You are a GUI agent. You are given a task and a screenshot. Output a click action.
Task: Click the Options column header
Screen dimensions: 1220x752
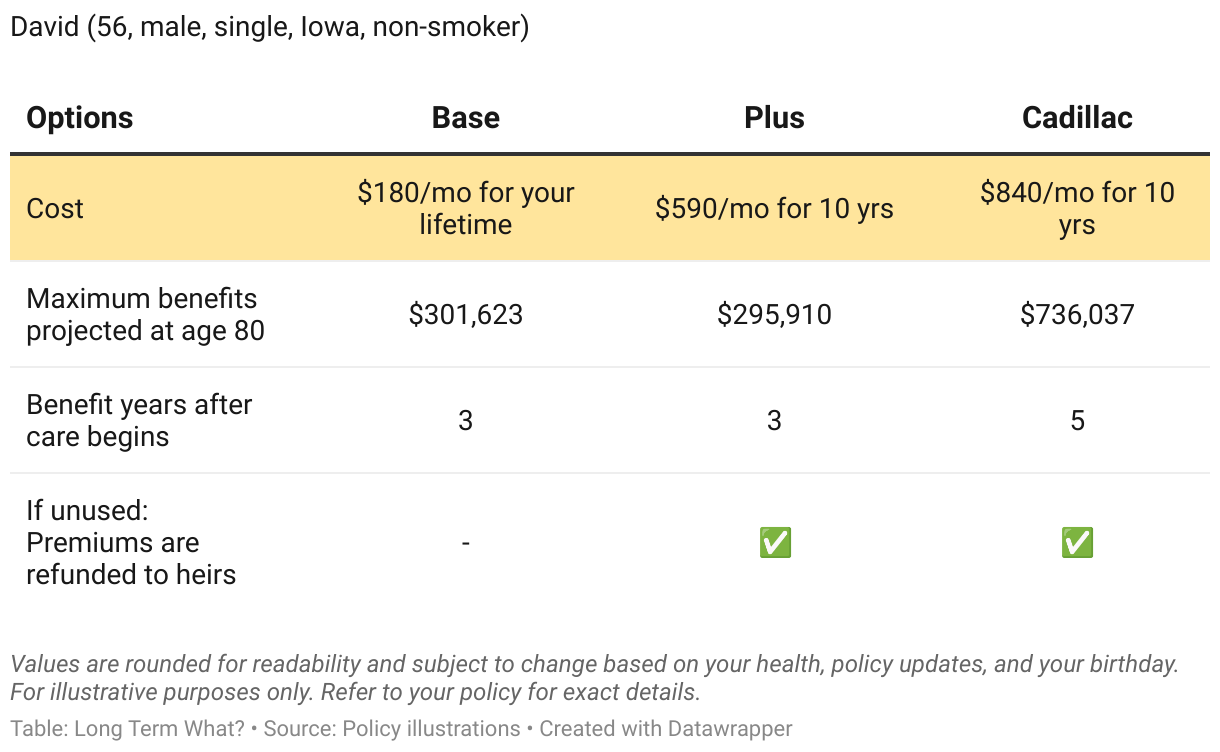pos(80,118)
